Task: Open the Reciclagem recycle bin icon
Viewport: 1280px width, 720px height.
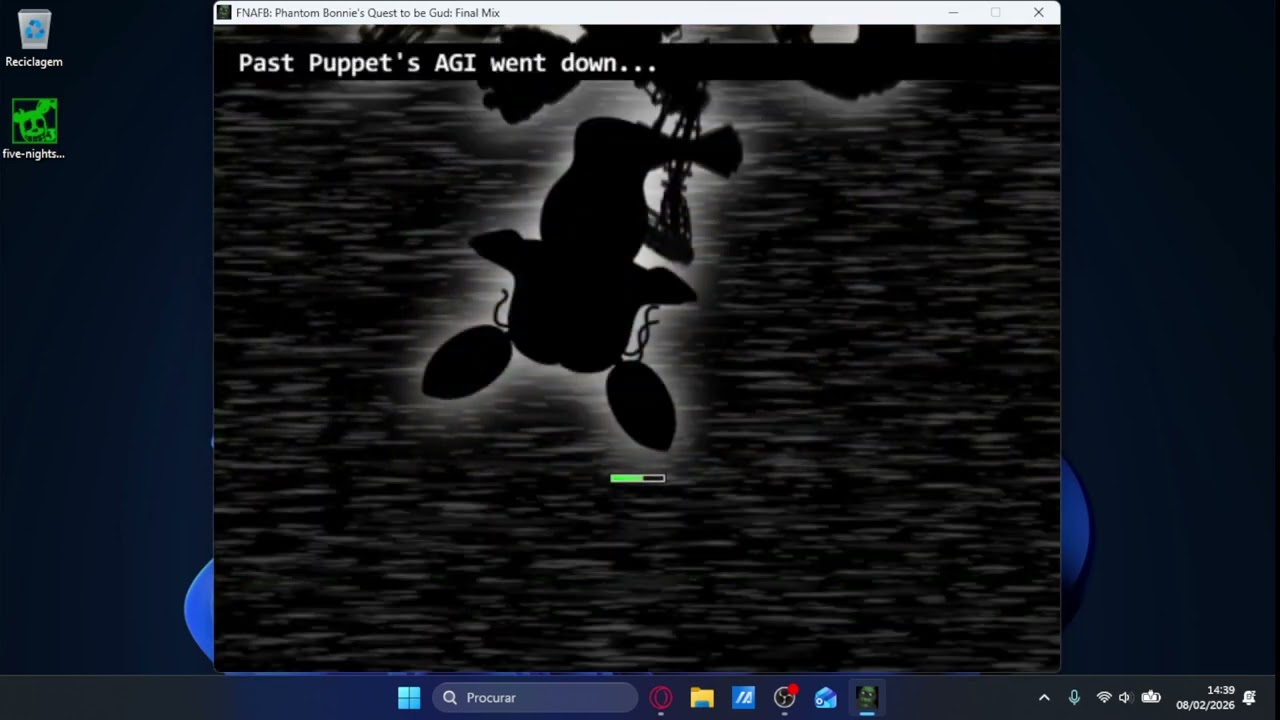Action: [34, 39]
